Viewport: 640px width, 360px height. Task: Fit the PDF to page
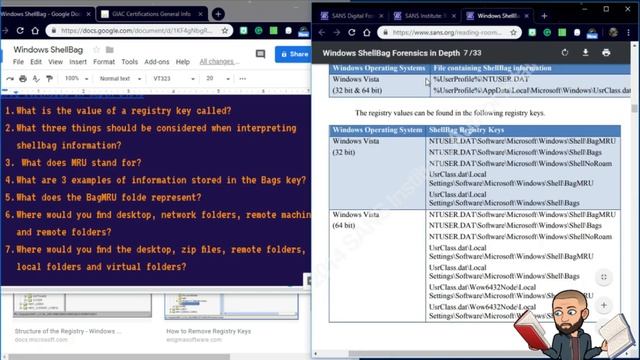click(x=604, y=277)
